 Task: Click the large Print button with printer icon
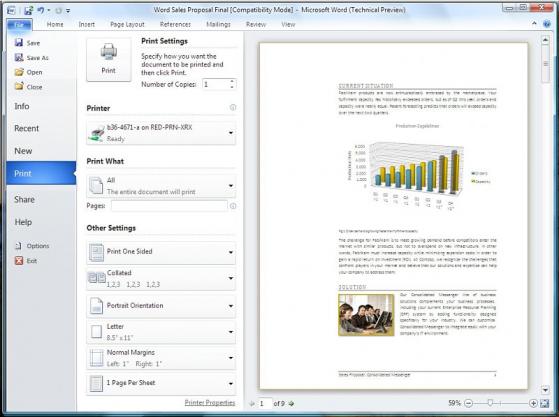coord(109,59)
